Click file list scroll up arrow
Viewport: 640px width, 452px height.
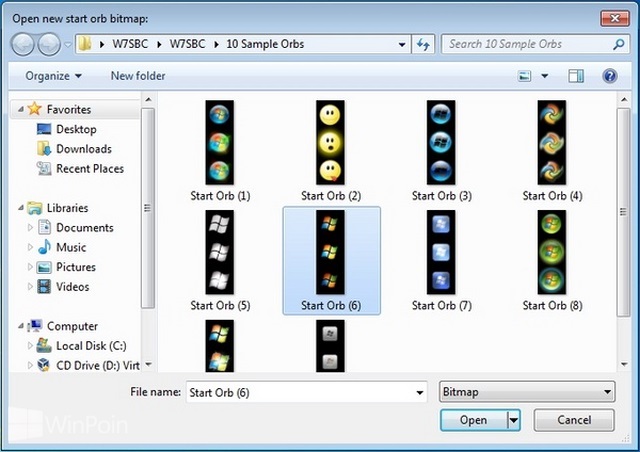click(623, 99)
